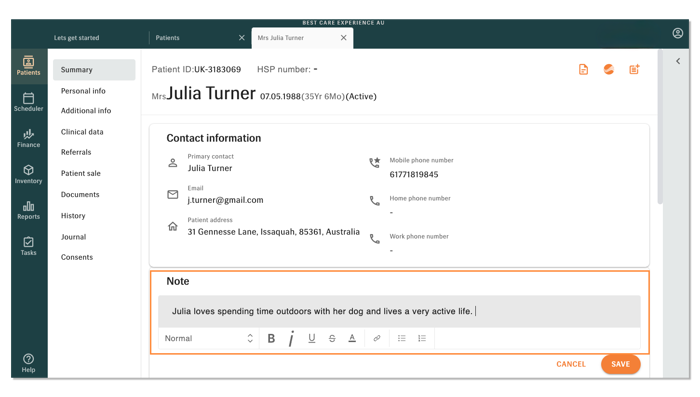Screen dimensions: 700x397
Task: Click address 31 Gennesse Lane
Action: tap(273, 232)
